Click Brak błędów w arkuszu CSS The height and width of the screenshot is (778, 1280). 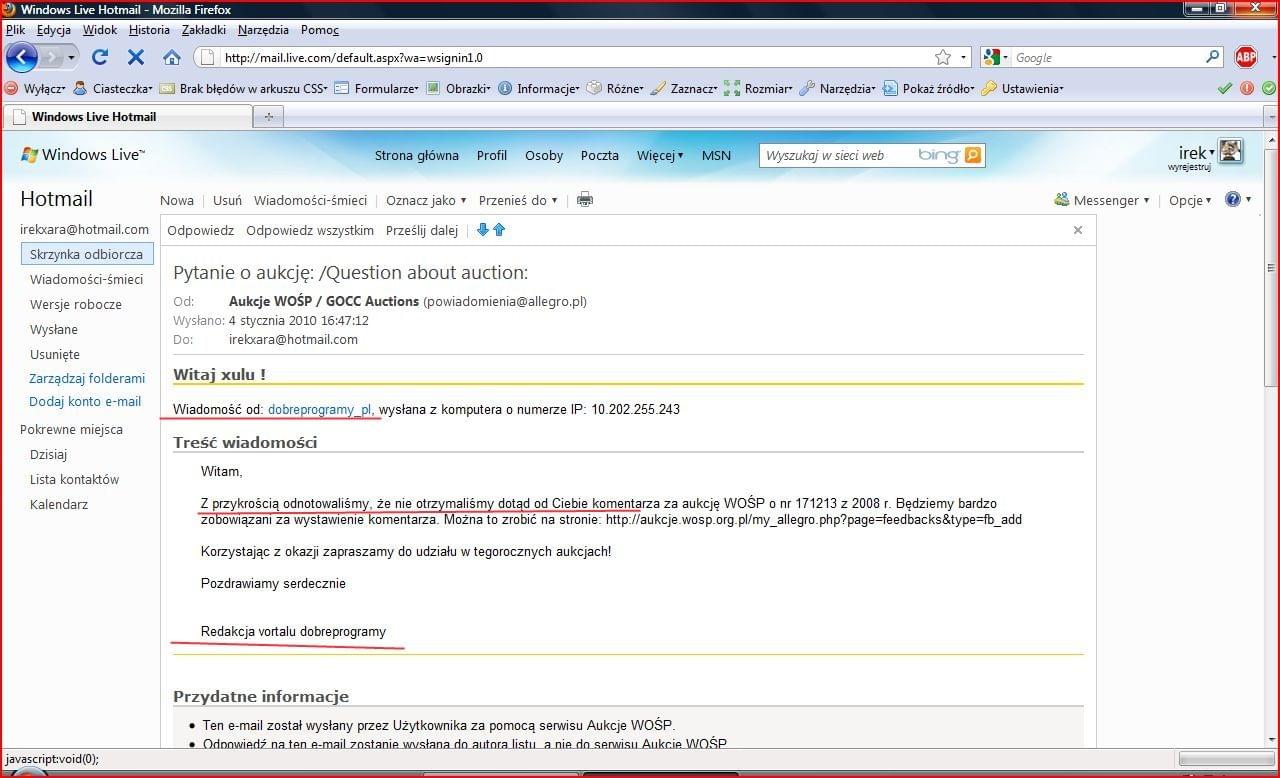pyautogui.click(x=243, y=88)
